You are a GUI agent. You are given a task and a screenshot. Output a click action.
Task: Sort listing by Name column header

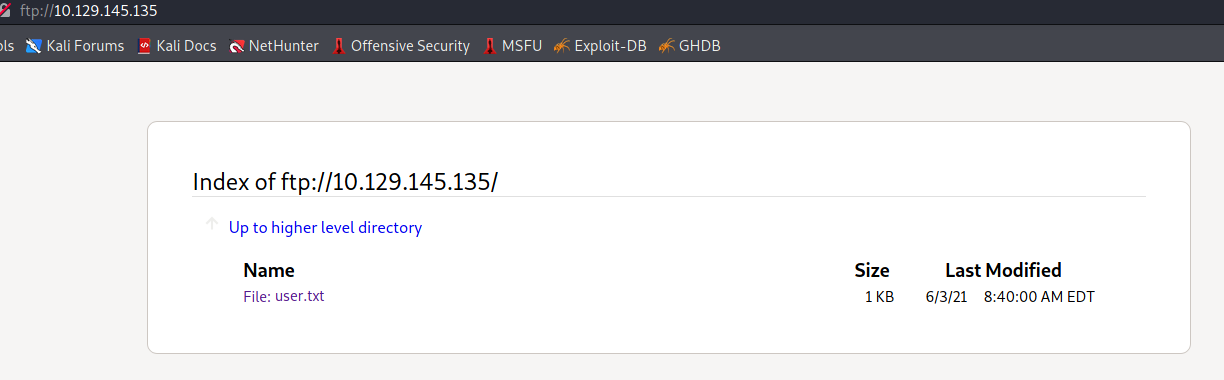tap(269, 270)
